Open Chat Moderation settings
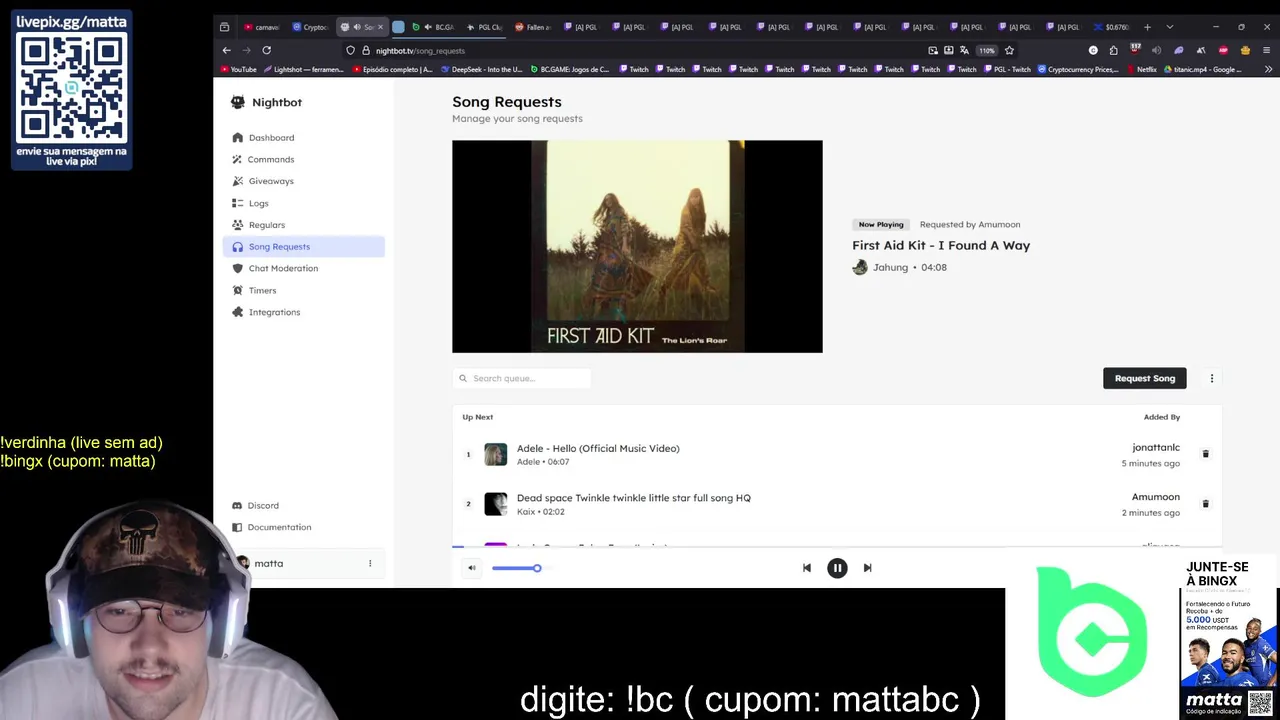This screenshot has width=1280, height=720. point(303,268)
